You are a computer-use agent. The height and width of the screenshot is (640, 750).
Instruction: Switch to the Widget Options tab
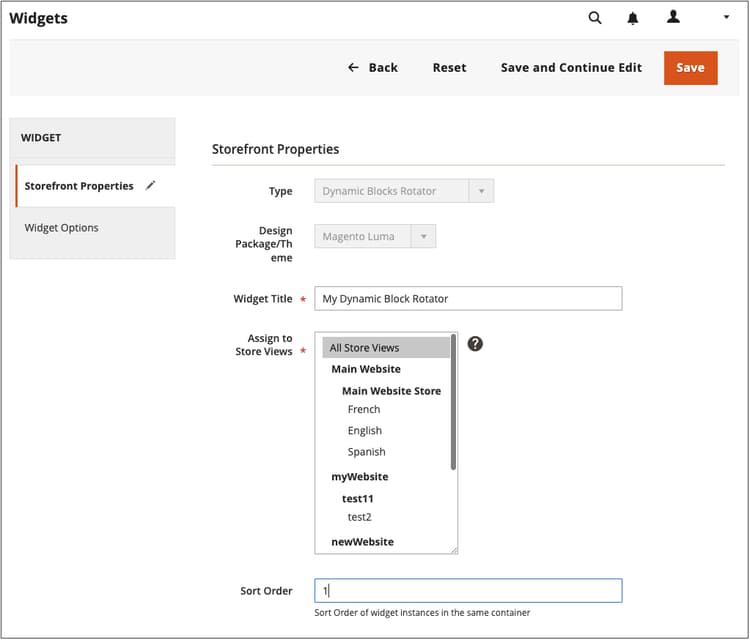62,228
